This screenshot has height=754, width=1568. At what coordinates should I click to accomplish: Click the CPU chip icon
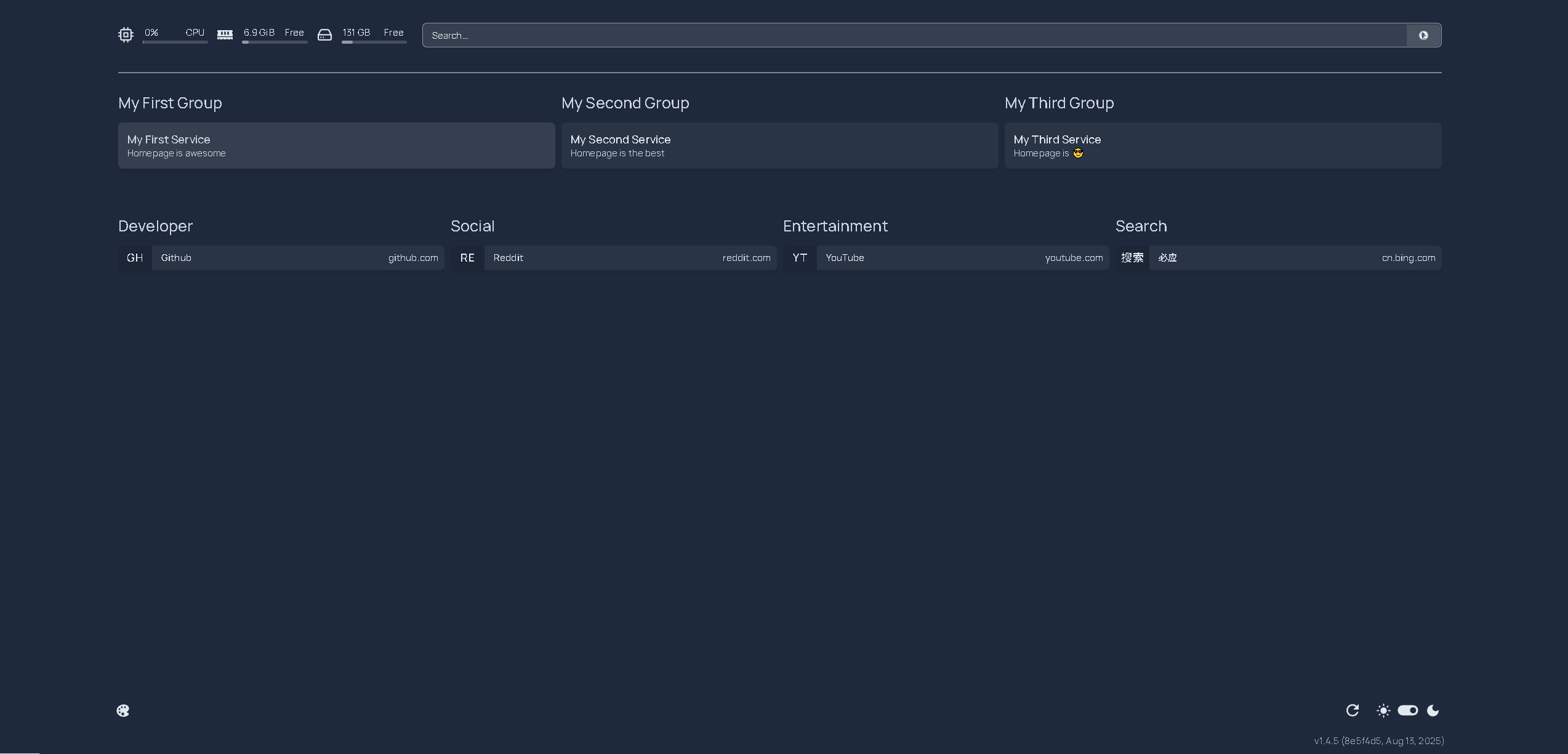pos(126,34)
